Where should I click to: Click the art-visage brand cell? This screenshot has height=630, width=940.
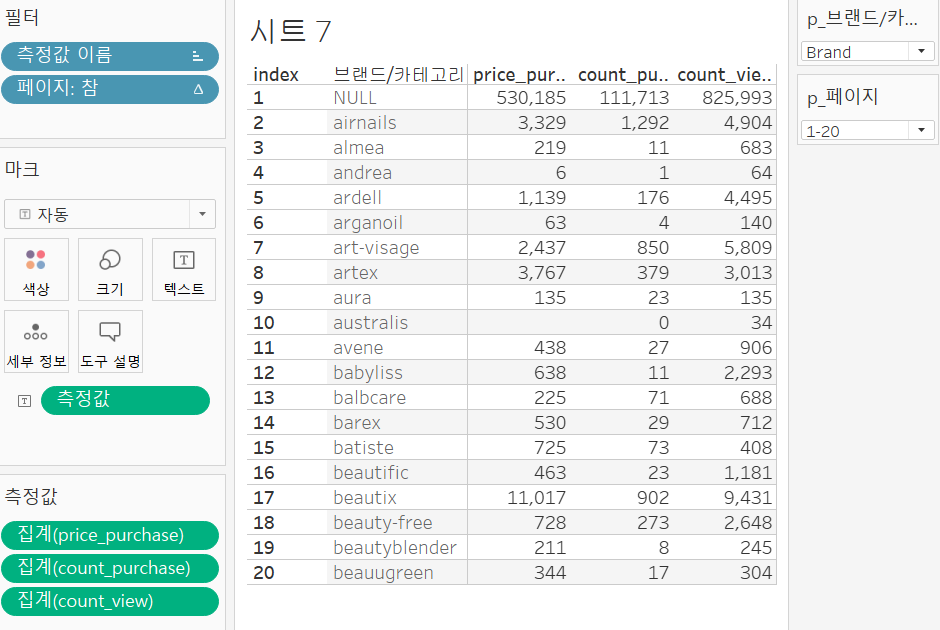point(376,248)
